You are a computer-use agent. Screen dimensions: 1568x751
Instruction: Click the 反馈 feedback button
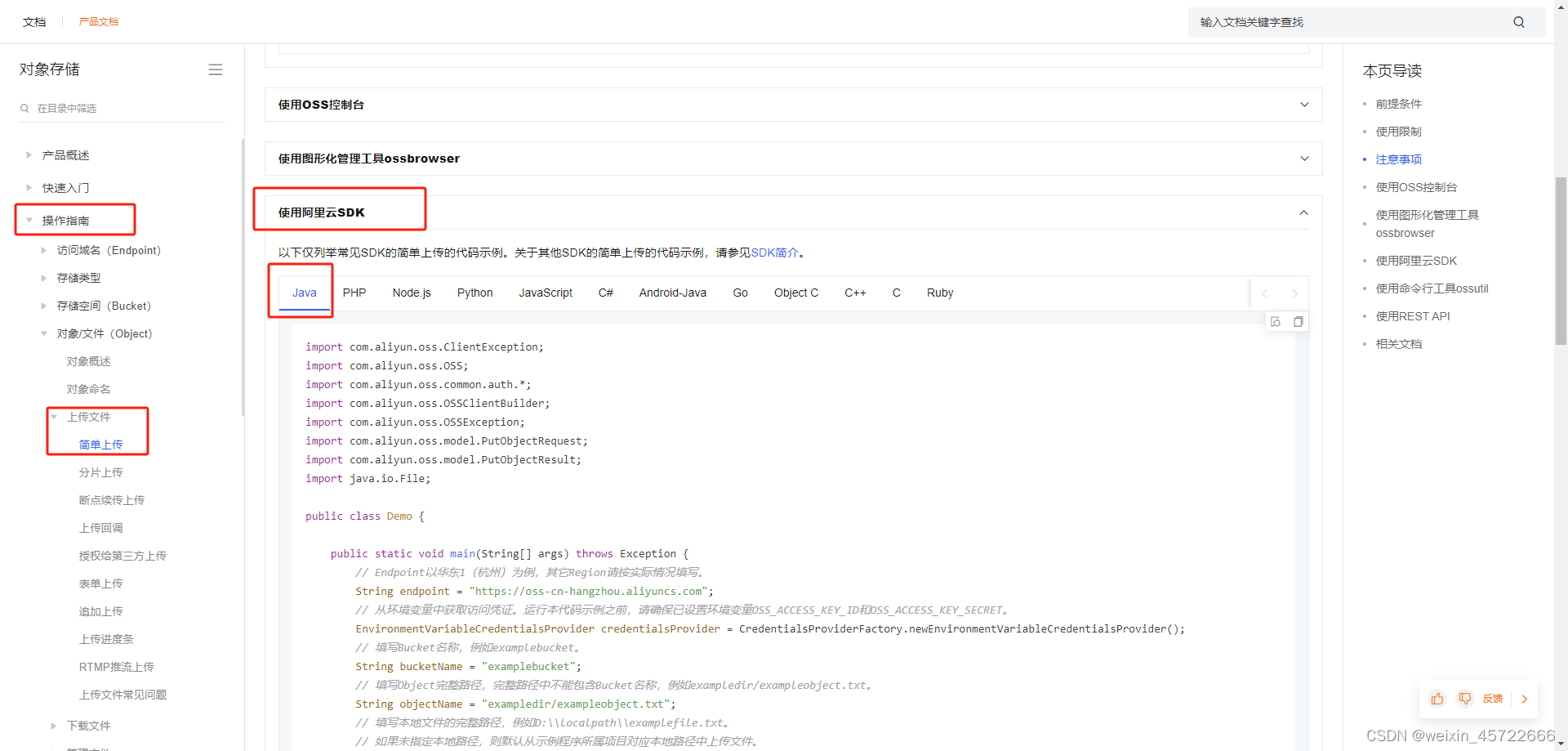tap(1493, 699)
